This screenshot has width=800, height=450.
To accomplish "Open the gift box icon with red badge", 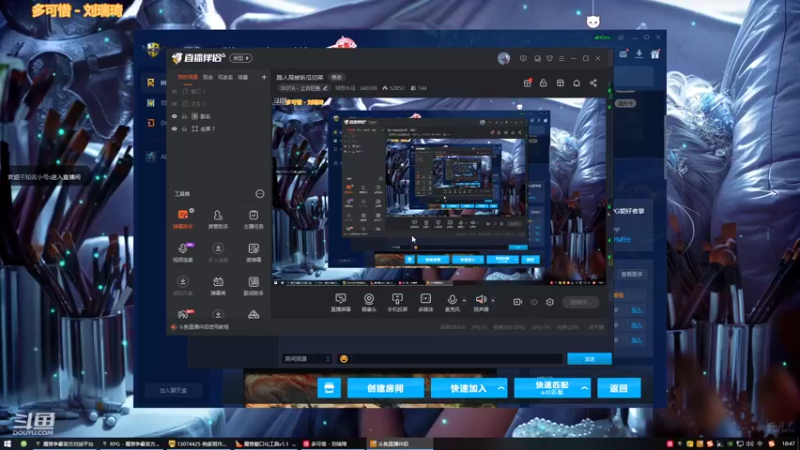I will click(528, 83).
